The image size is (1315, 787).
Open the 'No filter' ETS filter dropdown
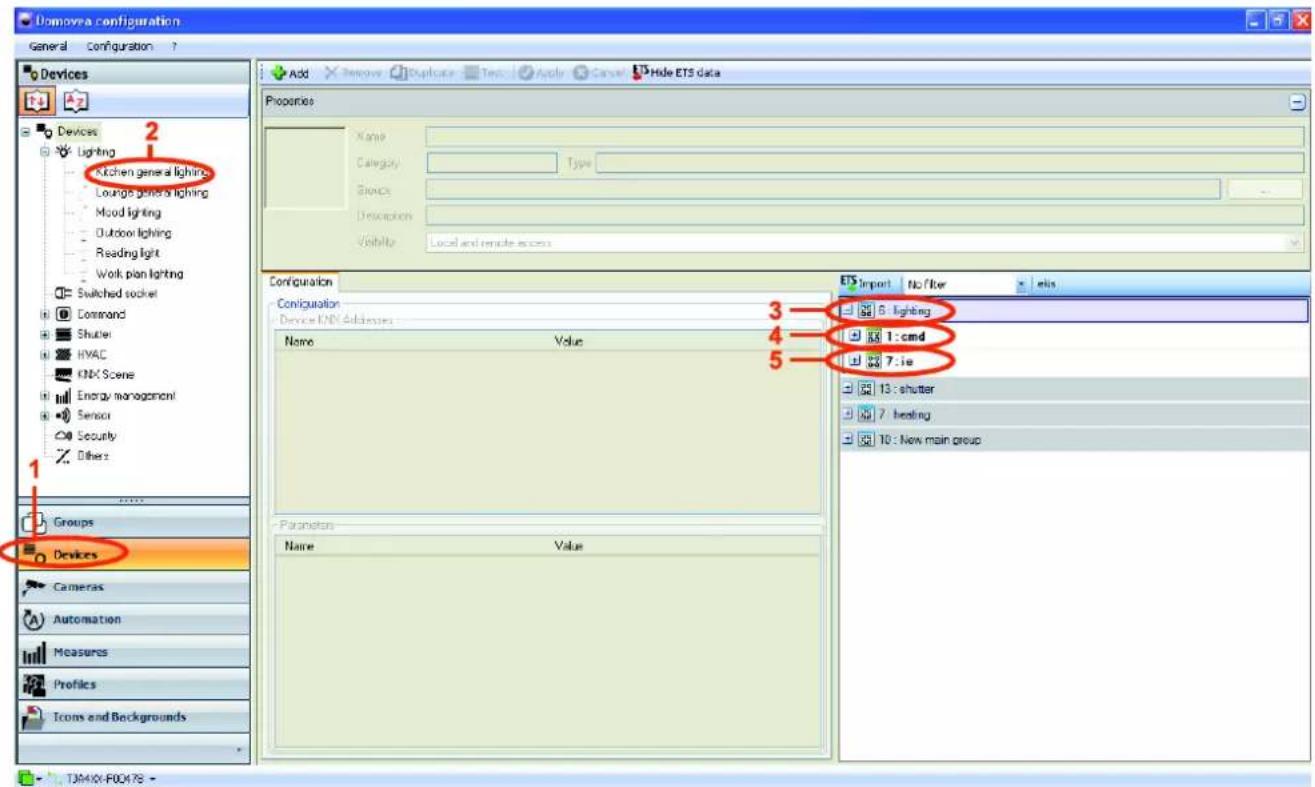click(x=1021, y=285)
